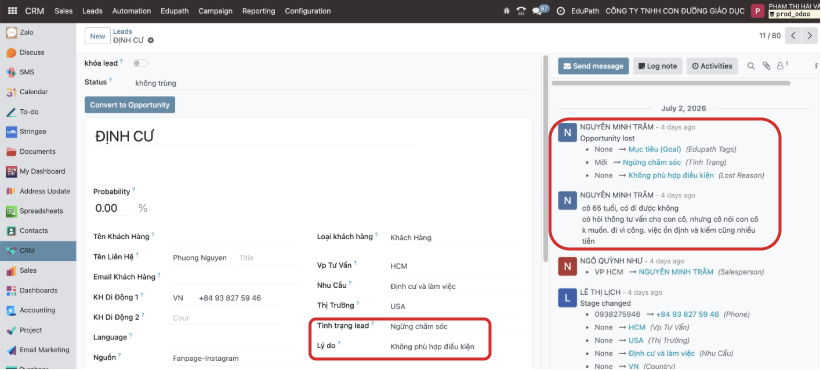821x370 pixels.
Task: Open Dashboards app in sidebar
Action: (x=38, y=290)
